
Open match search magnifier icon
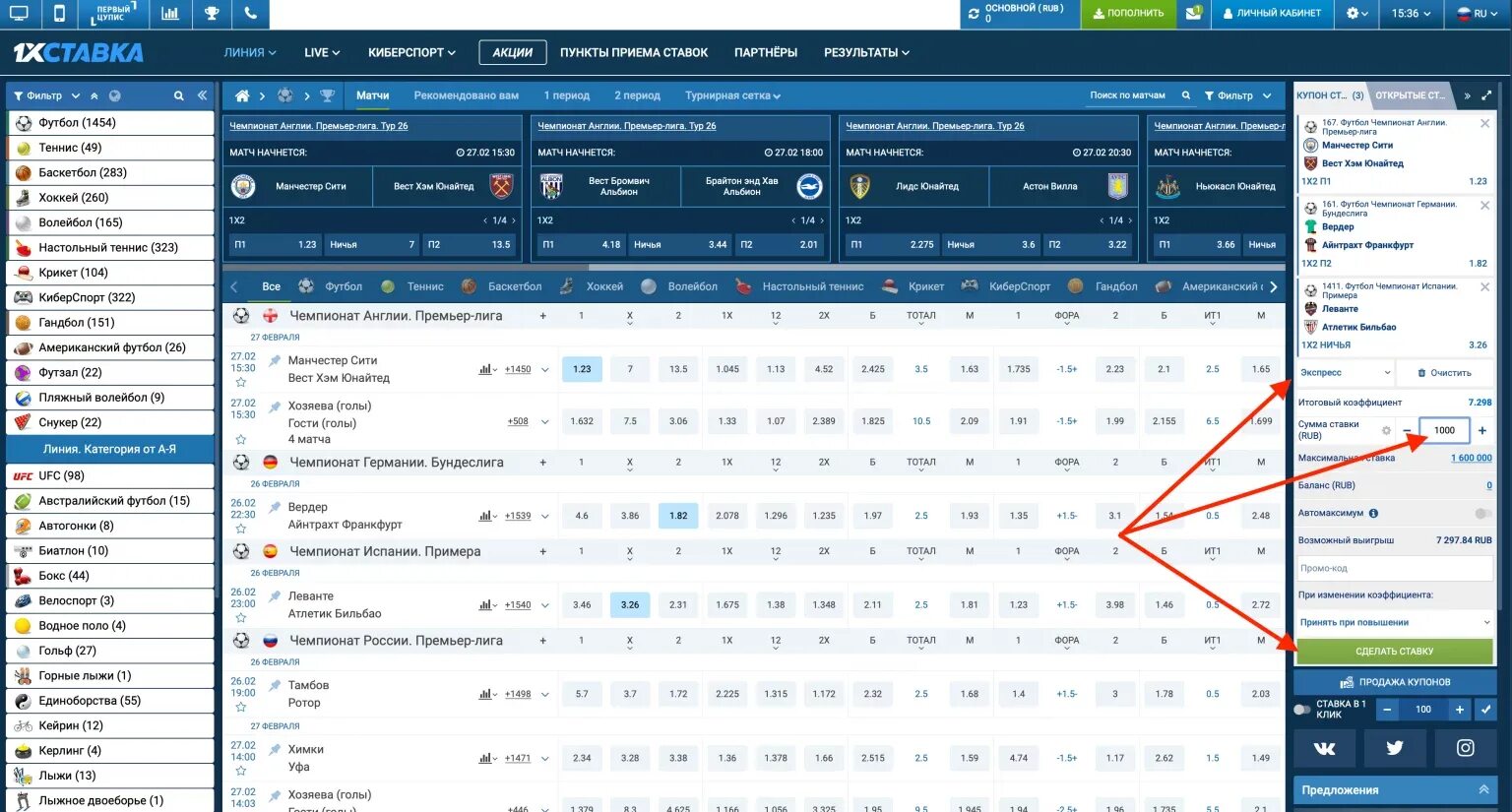click(1186, 95)
